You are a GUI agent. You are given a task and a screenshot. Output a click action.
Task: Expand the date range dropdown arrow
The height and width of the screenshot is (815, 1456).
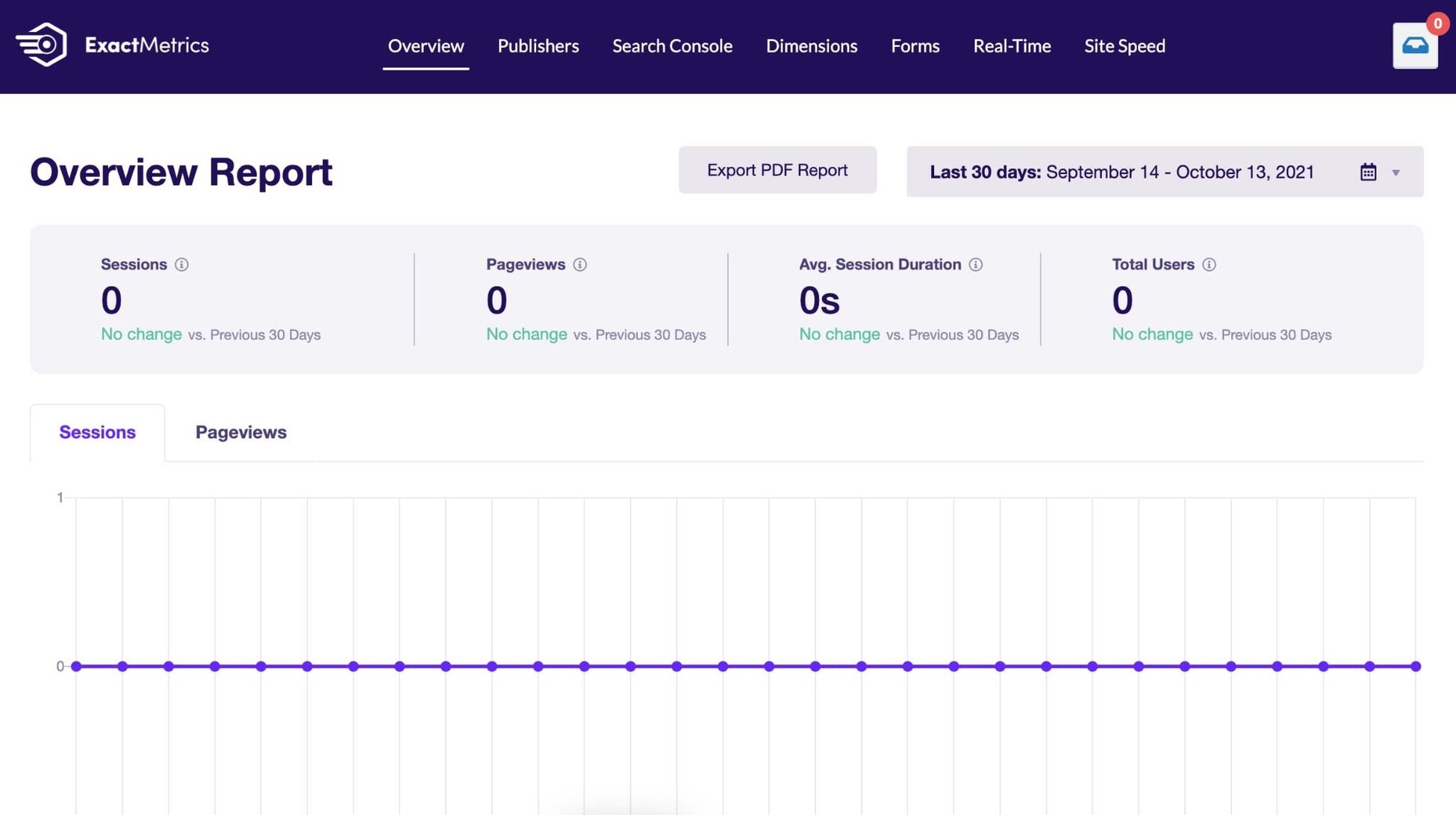1397,173
